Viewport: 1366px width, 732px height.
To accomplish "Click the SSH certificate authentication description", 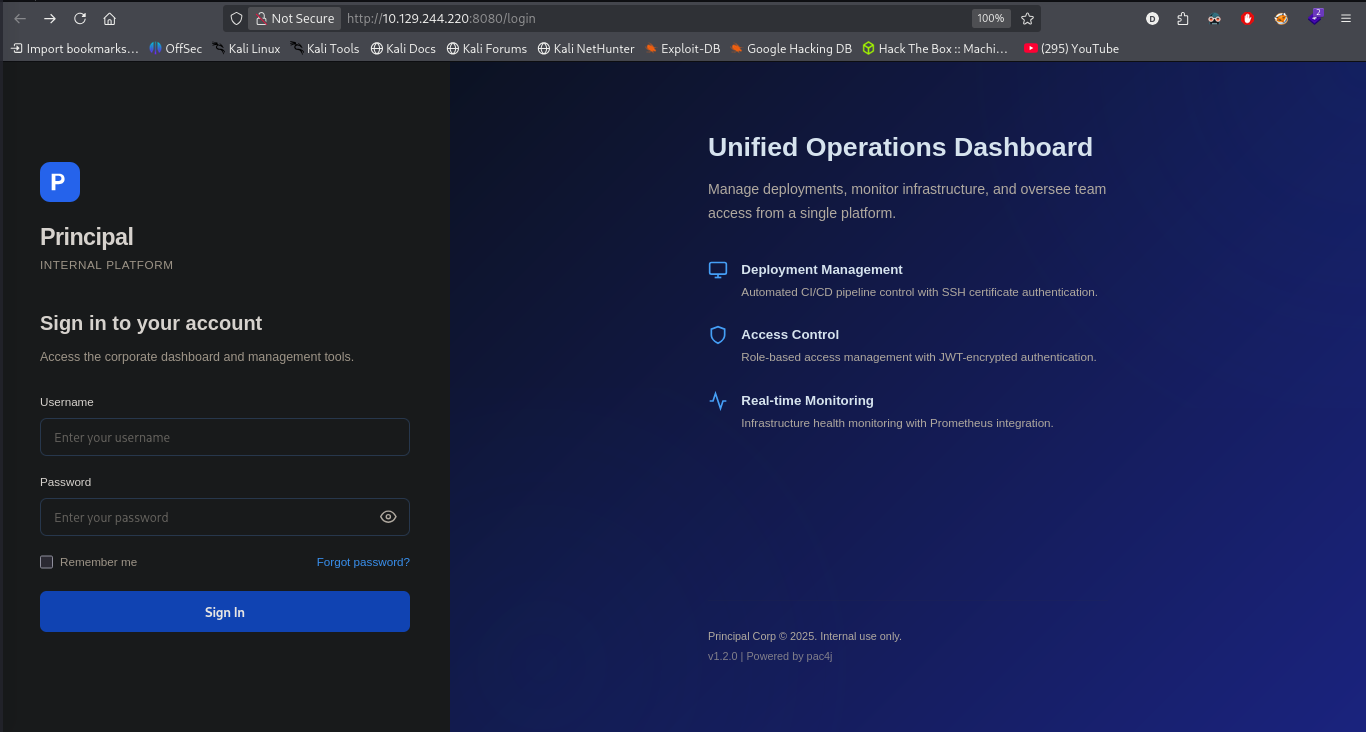I will coord(919,292).
